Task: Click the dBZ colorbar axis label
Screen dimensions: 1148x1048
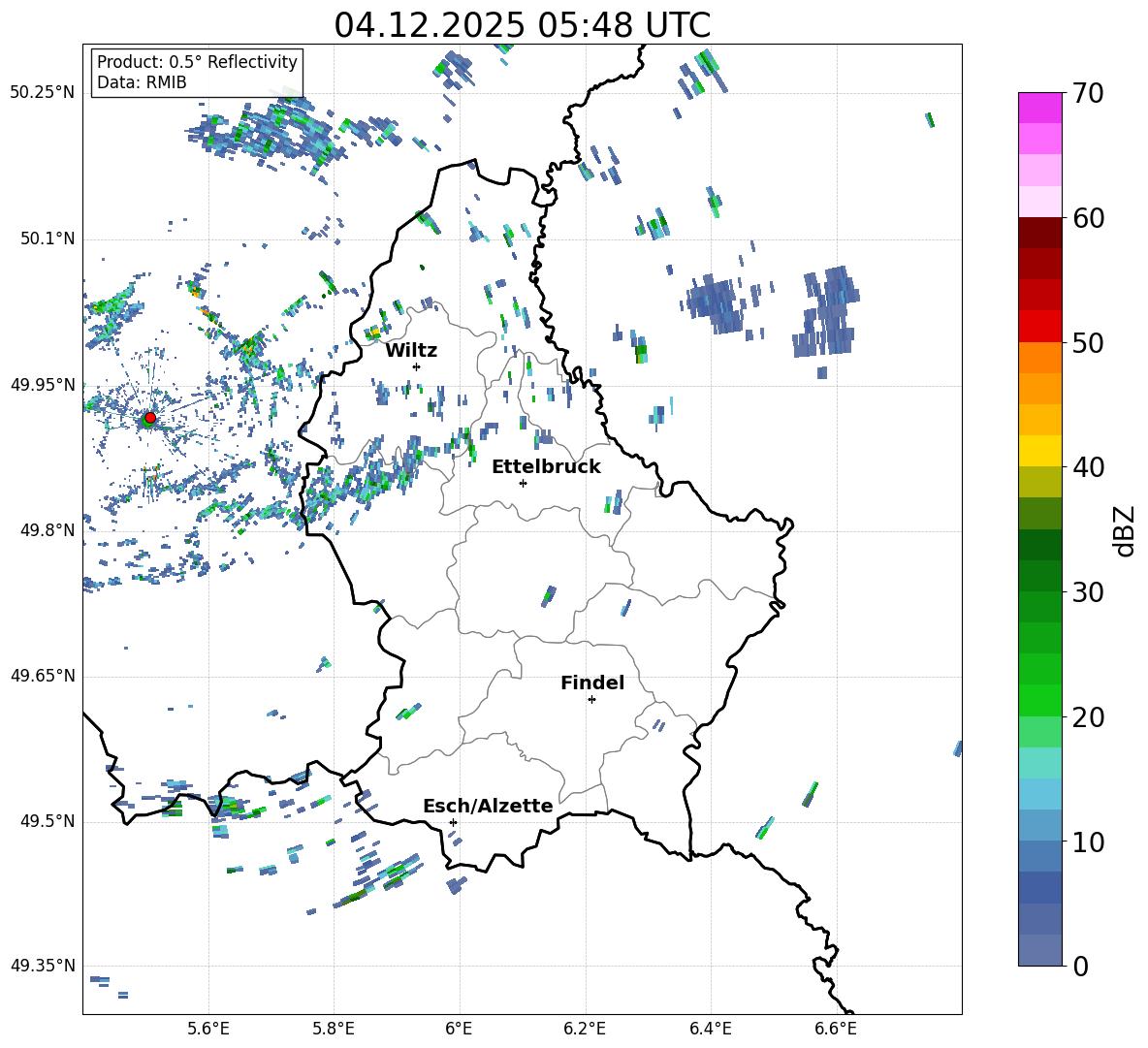Action: [1124, 530]
